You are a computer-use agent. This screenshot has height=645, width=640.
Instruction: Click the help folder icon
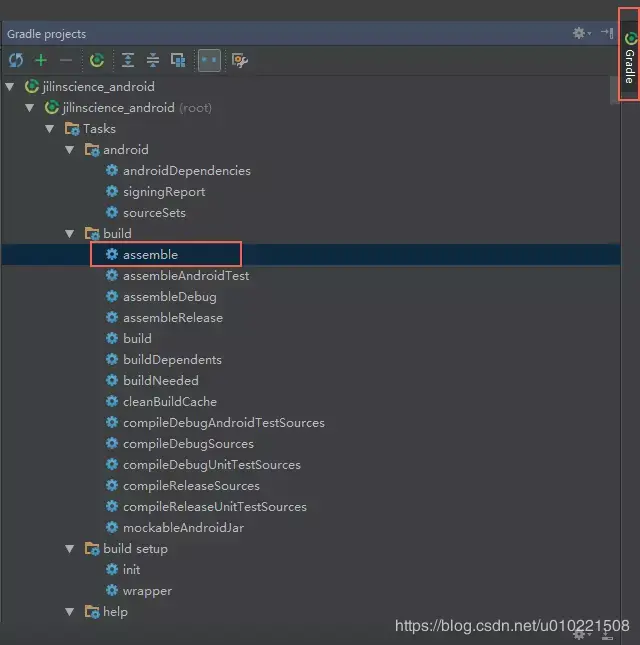tap(92, 612)
